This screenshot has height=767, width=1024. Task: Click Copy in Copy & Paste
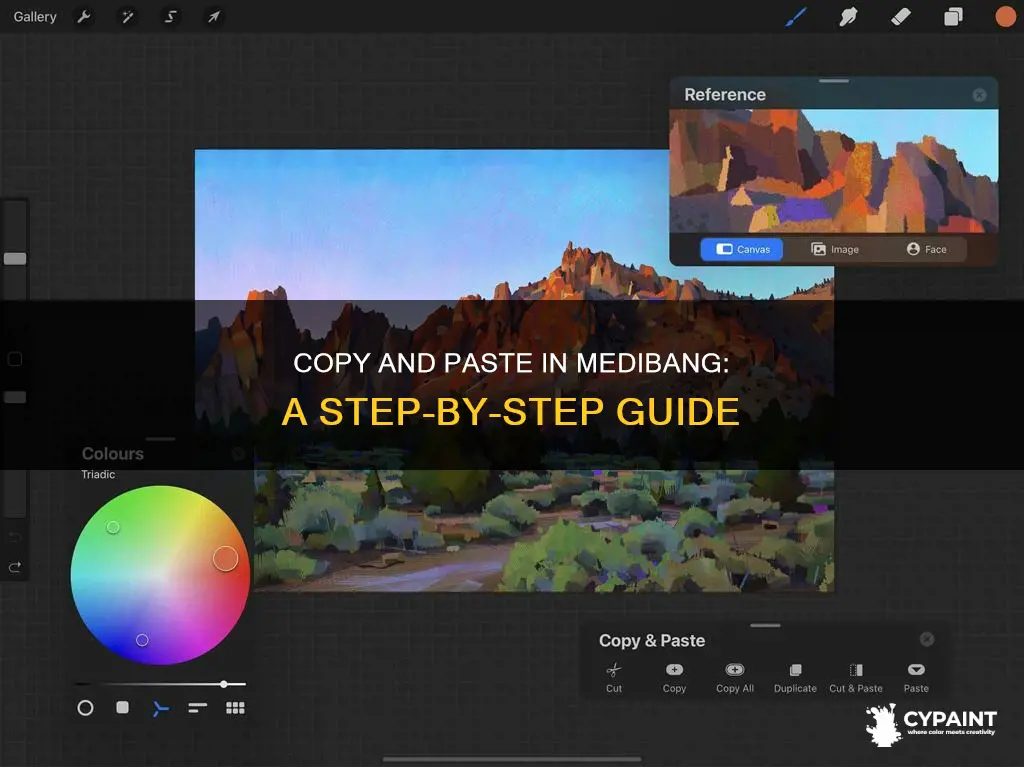[x=674, y=677]
